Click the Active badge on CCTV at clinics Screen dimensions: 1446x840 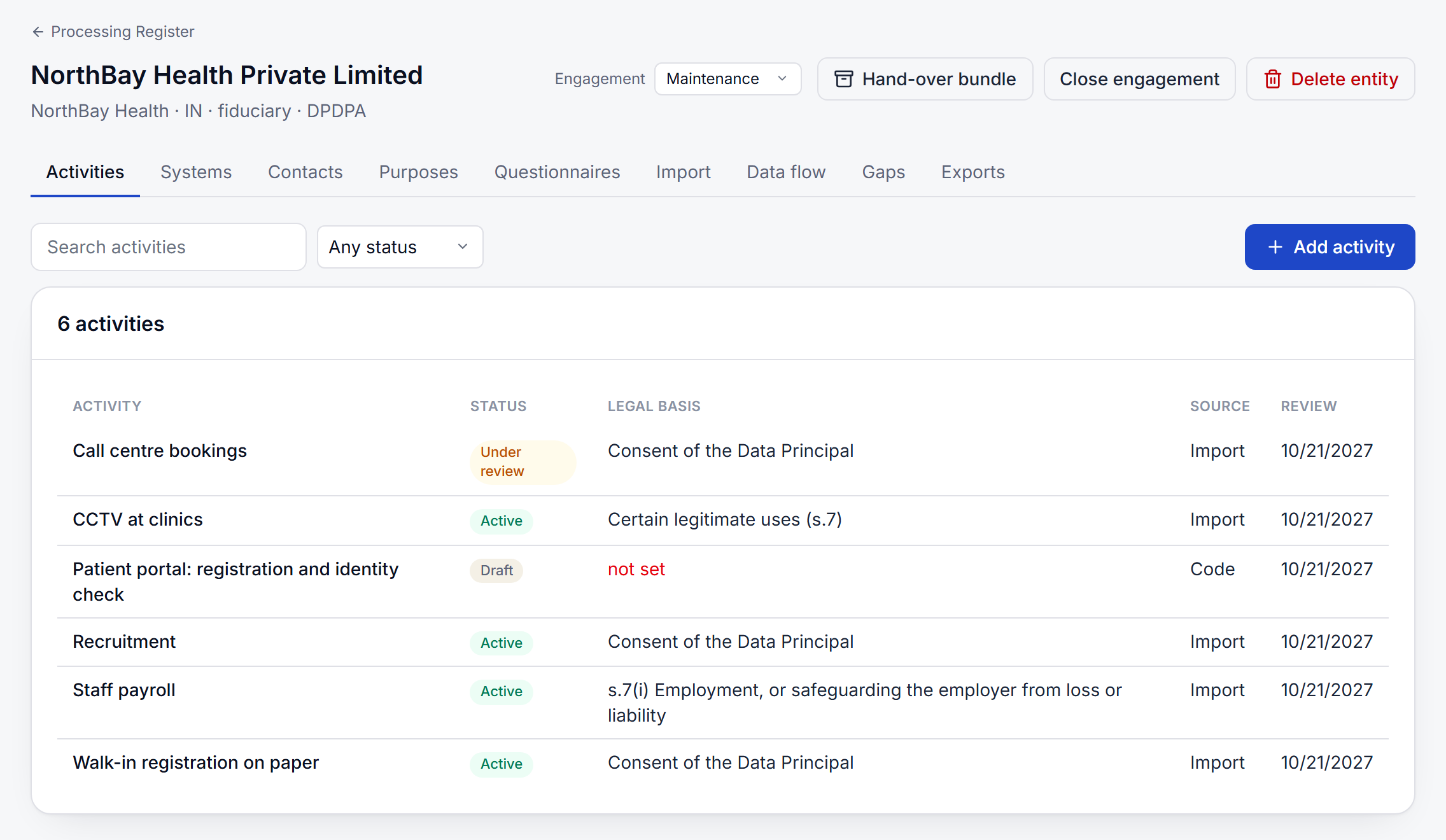click(502, 521)
